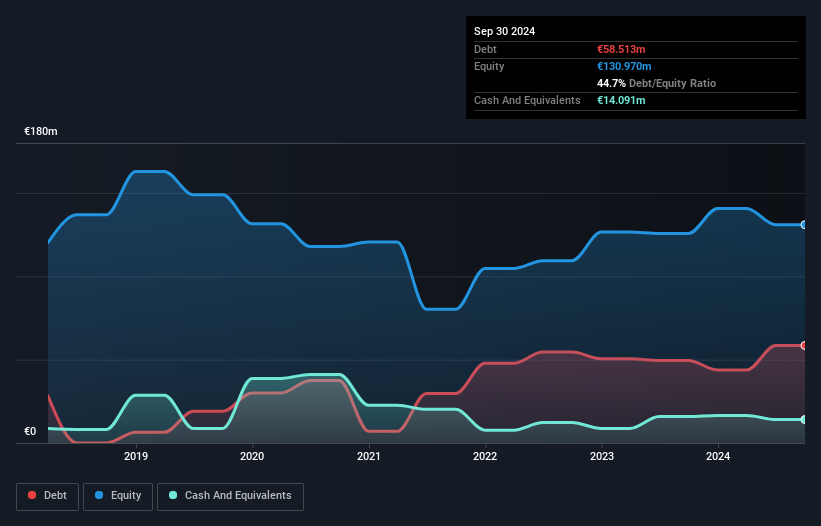Click the Debt label in tooltip
The width and height of the screenshot is (821, 526).
click(485, 49)
